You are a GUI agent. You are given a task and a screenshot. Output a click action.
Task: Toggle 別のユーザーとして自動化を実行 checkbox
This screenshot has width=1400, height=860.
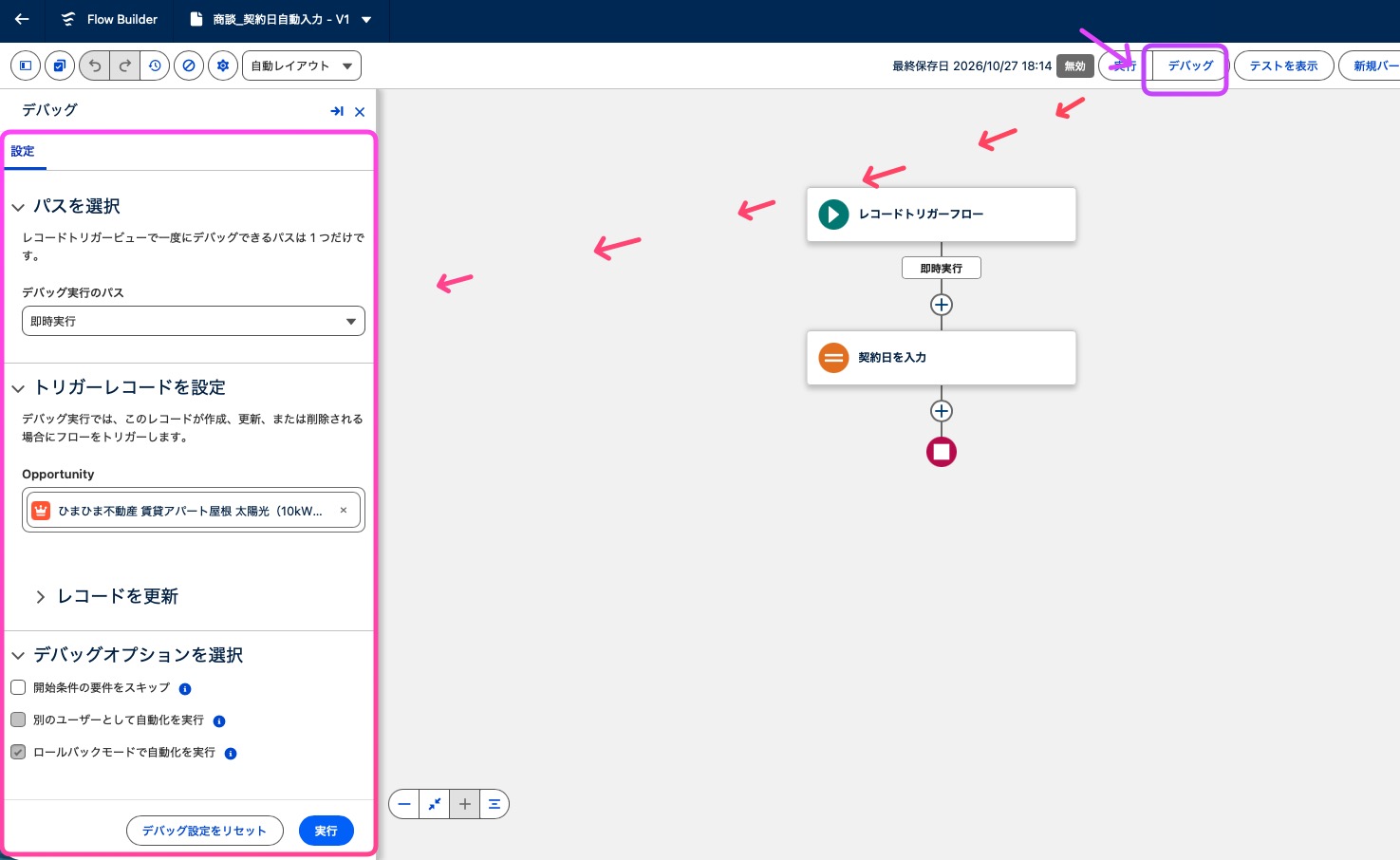(18, 720)
